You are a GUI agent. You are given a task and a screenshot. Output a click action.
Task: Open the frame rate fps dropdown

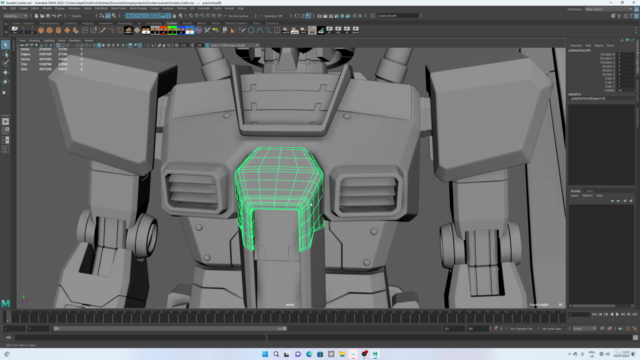point(584,329)
